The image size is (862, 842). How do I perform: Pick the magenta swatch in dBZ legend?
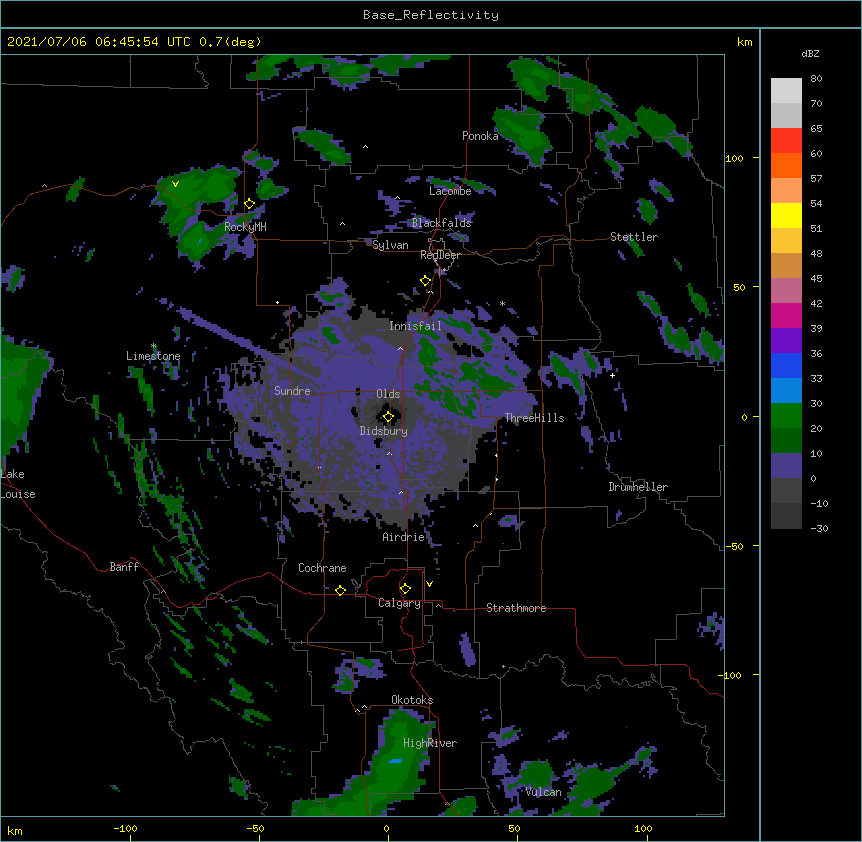pos(786,315)
